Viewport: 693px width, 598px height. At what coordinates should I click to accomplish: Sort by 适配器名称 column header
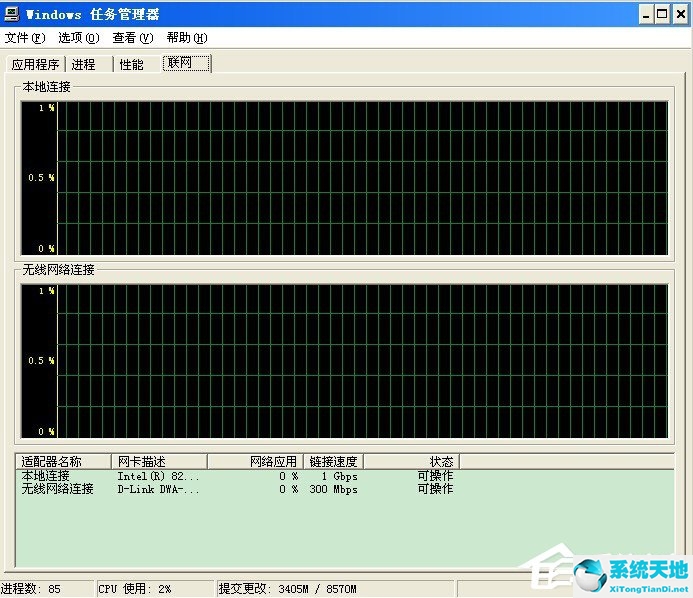pos(62,461)
